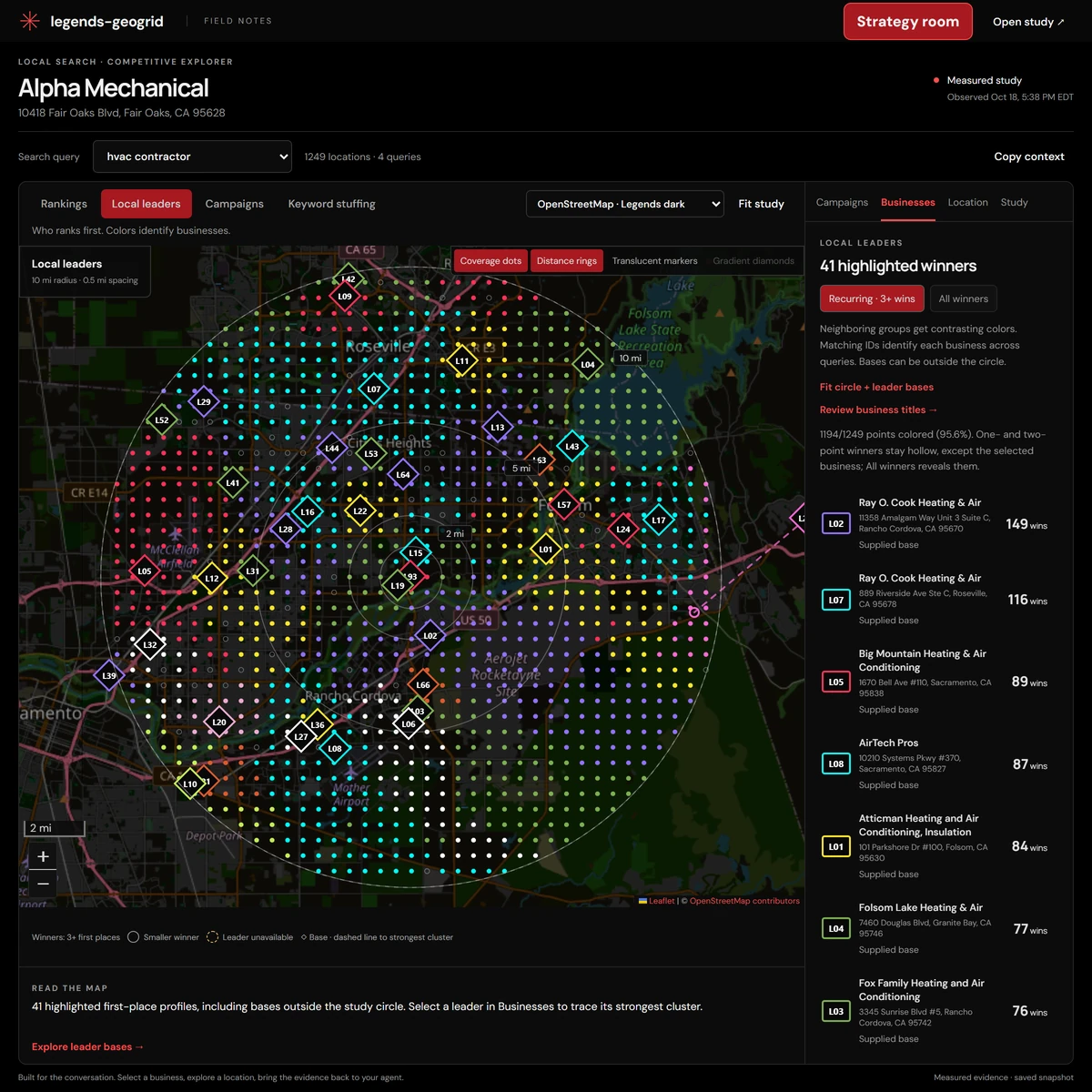This screenshot has width=1092, height=1092.
Task: Open the Keyword stuffing tab
Action: pyautogui.click(x=331, y=204)
